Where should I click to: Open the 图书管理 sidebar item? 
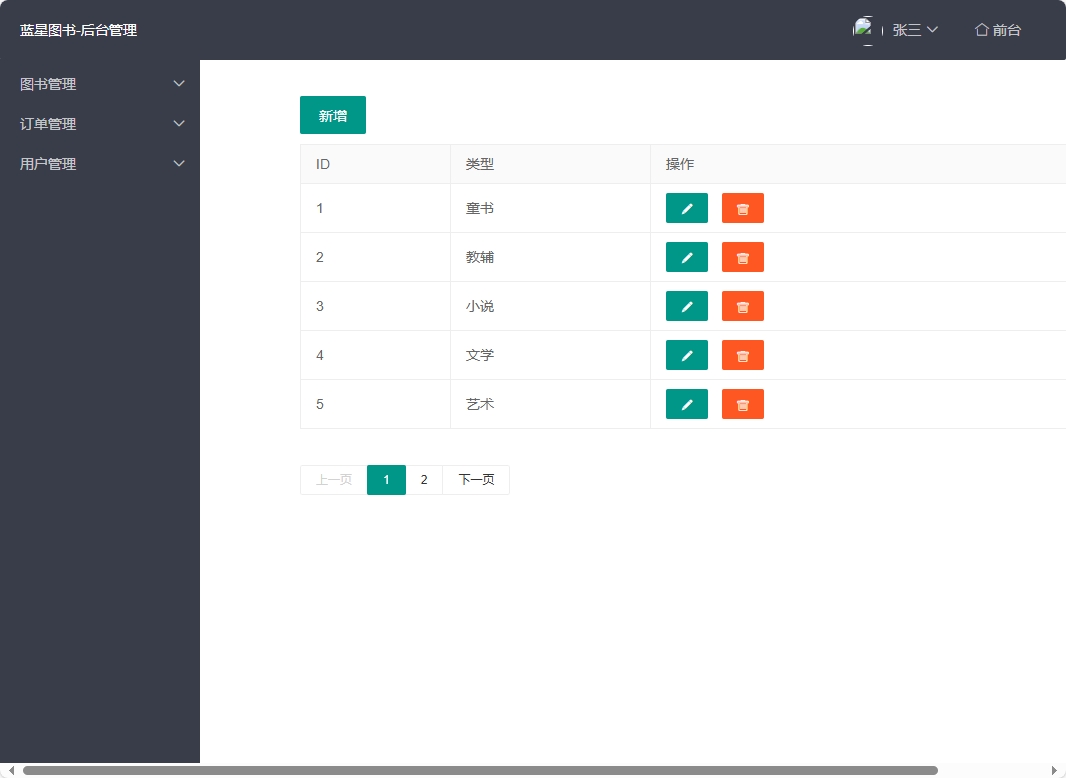tap(100, 84)
